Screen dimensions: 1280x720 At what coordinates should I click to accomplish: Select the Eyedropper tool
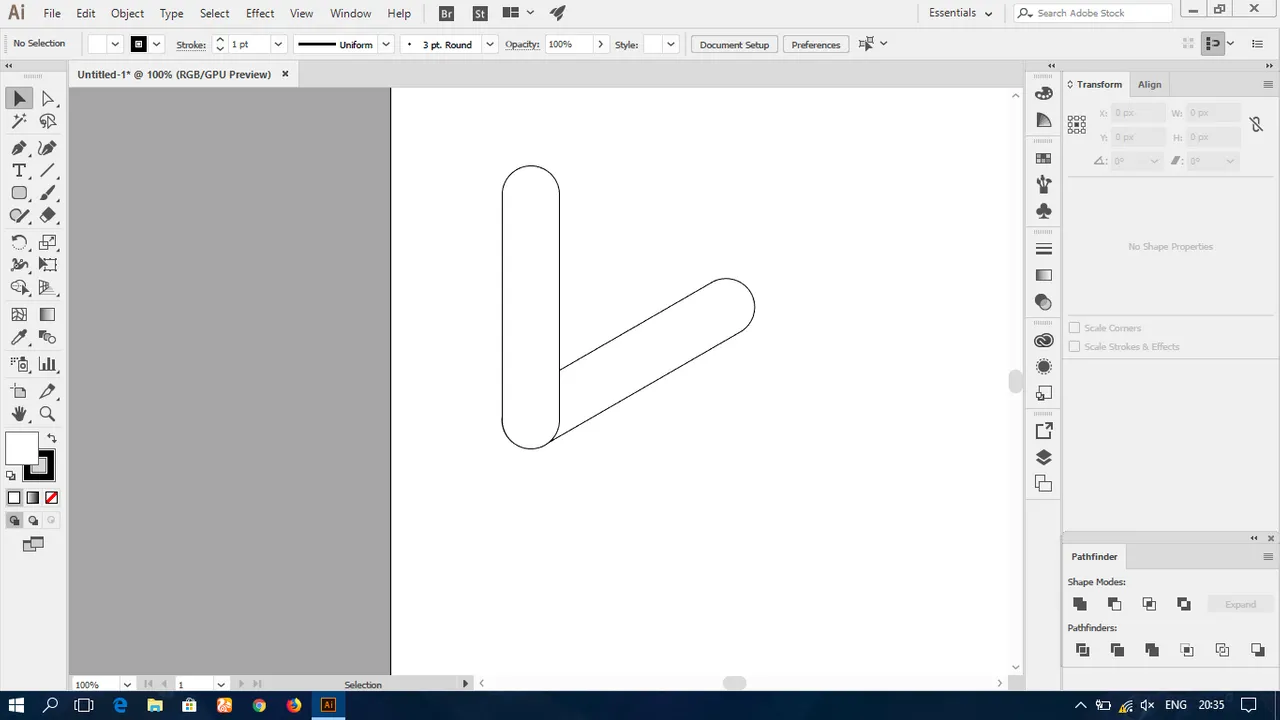[19, 338]
